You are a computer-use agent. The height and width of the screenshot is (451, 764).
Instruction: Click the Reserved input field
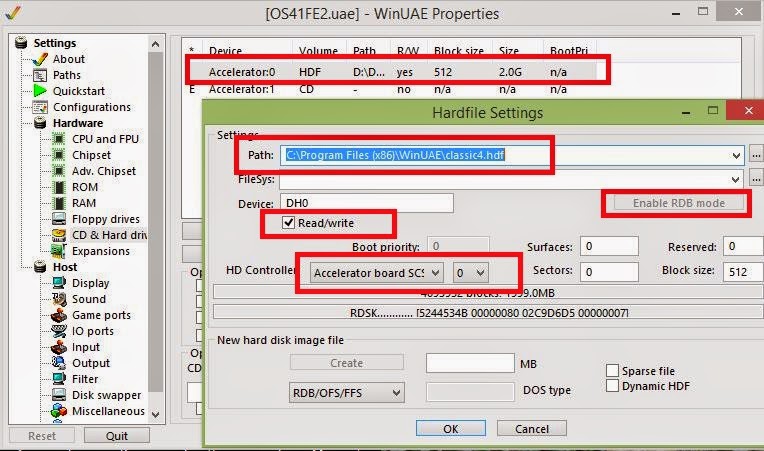tap(743, 246)
